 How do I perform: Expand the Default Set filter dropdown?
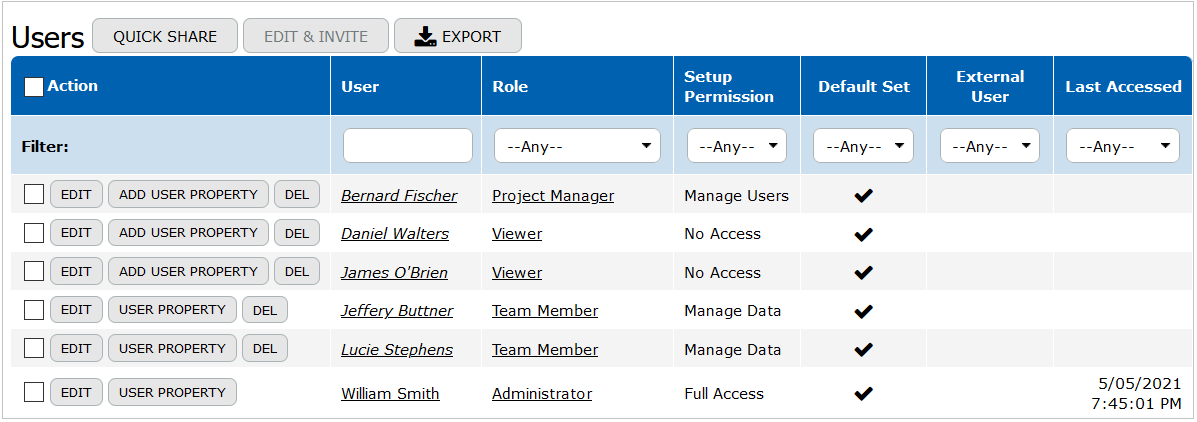pyautogui.click(x=863, y=146)
